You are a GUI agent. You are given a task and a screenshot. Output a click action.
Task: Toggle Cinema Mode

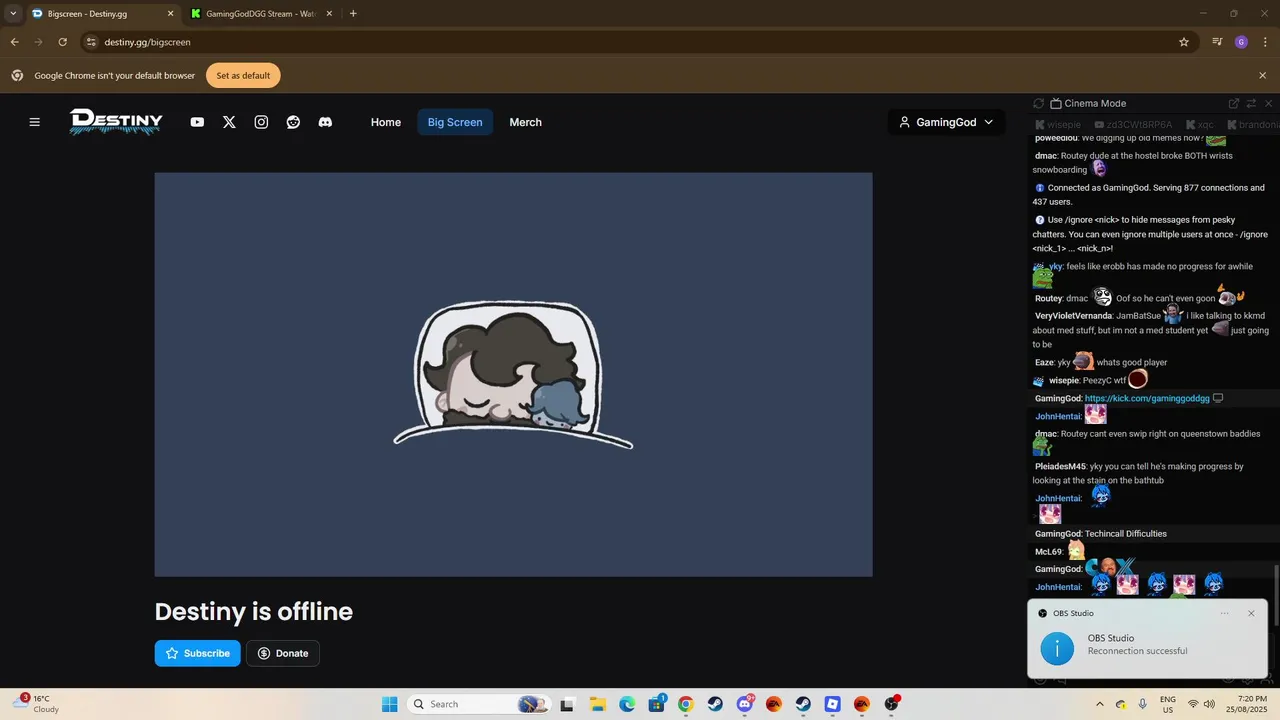click(1088, 103)
